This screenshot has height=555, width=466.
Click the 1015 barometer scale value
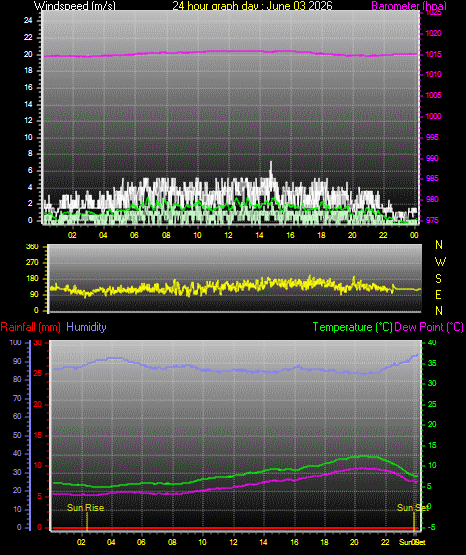pos(433,55)
